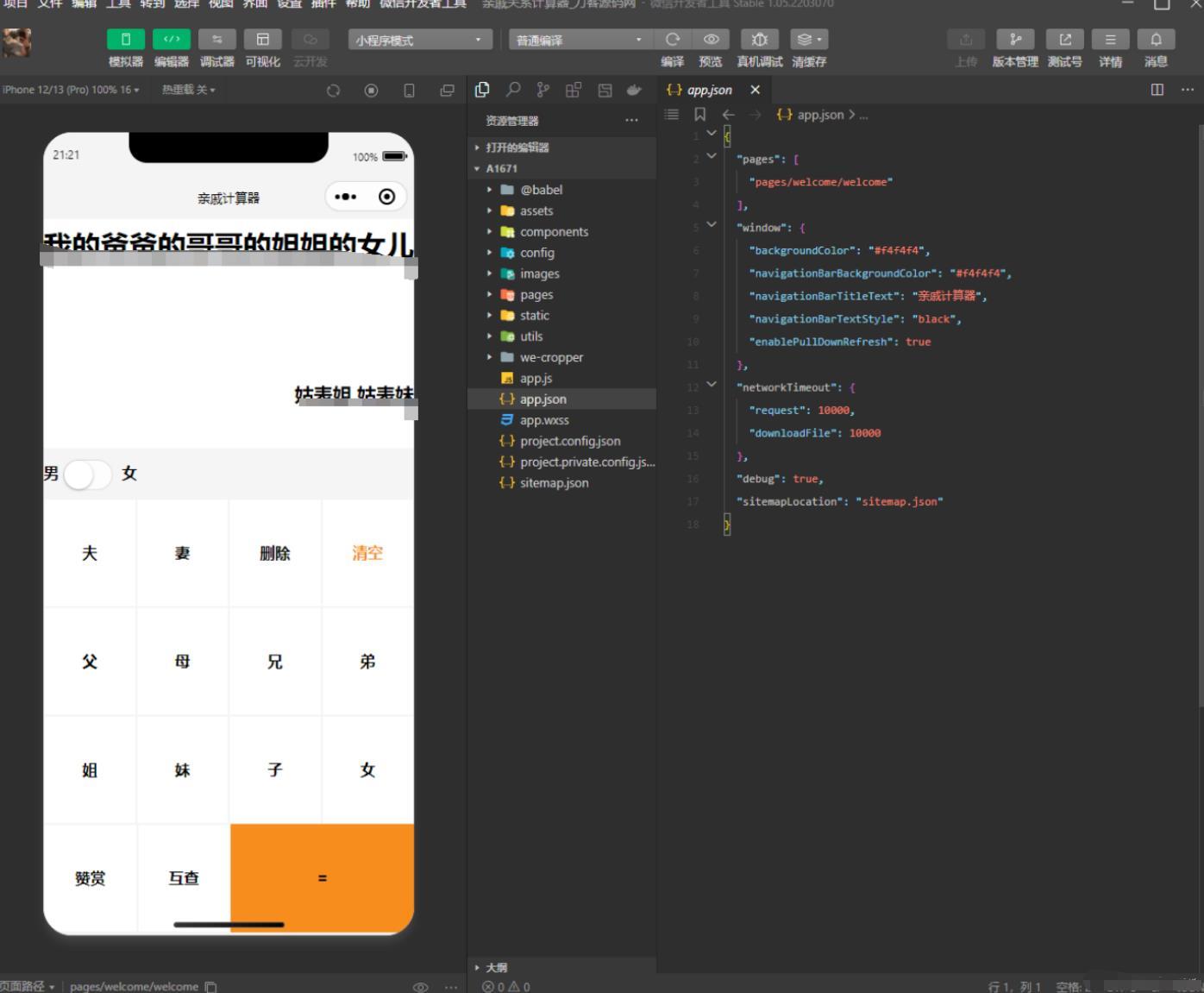The width and height of the screenshot is (1204, 993).
Task: Close the app.json editor tab
Action: 756,90
